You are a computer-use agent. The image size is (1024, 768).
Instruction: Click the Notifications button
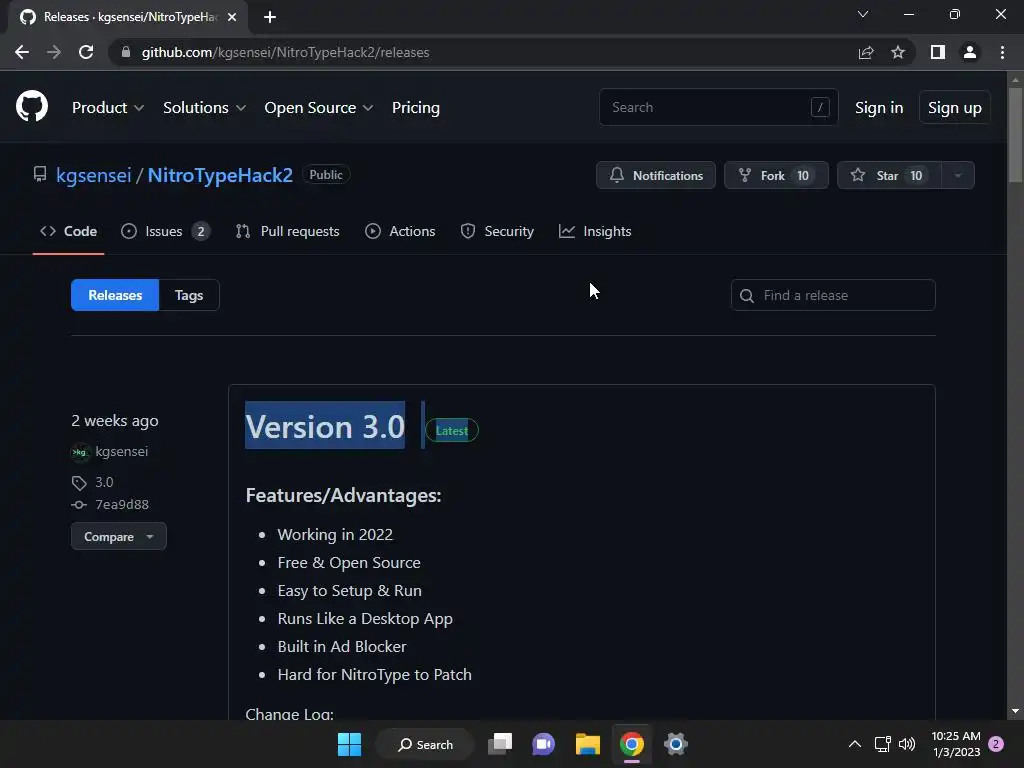pos(656,175)
